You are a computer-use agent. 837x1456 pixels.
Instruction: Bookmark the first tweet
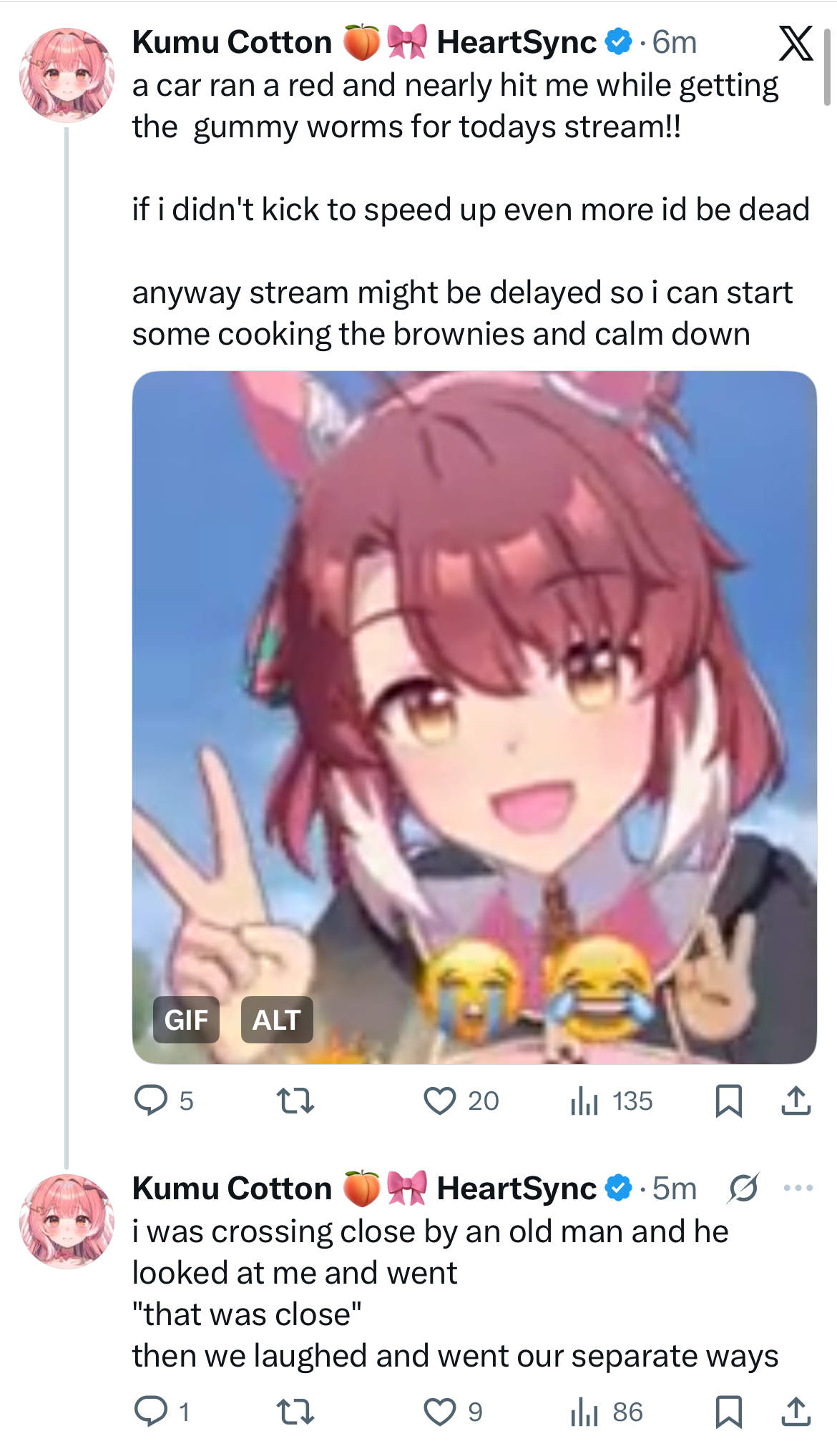pos(728,1101)
